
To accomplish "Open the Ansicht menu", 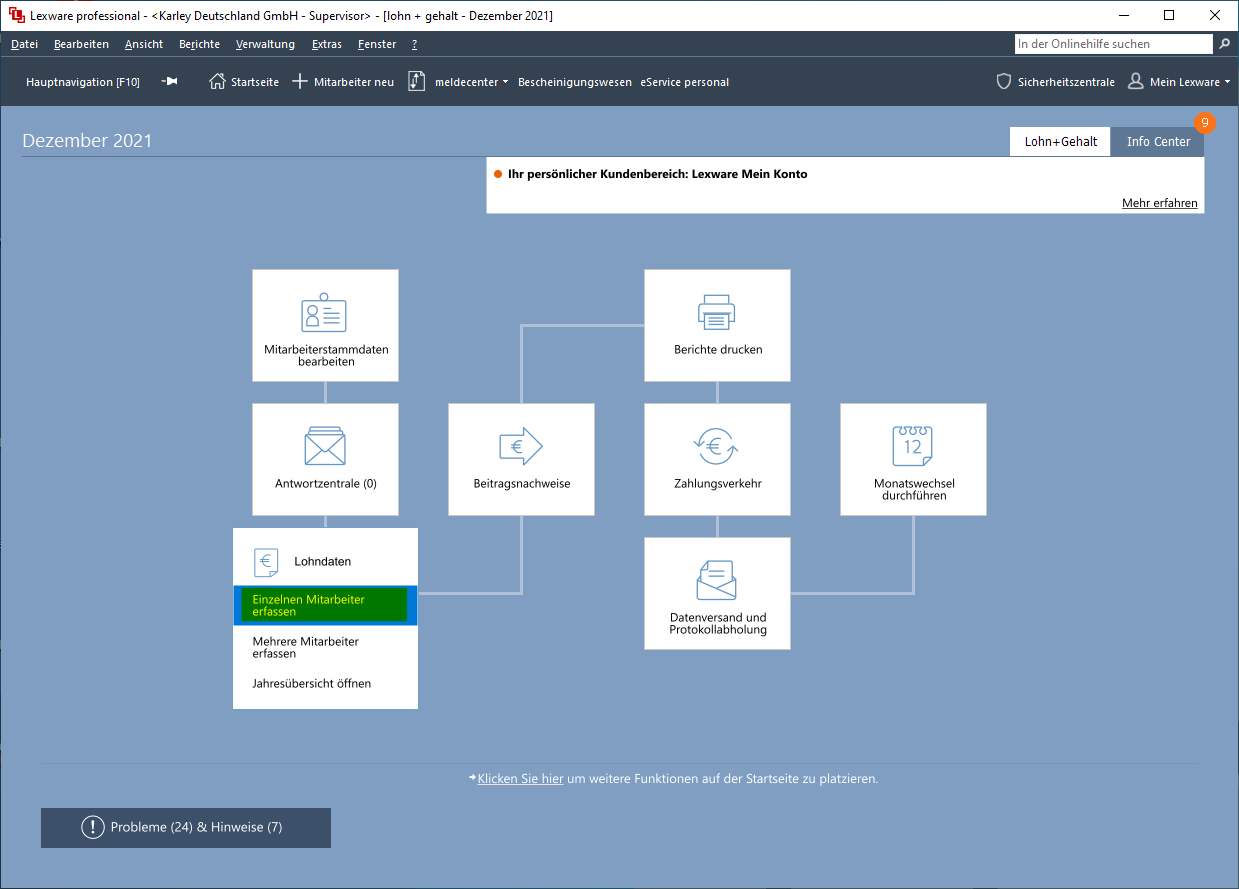I will pyautogui.click(x=144, y=44).
